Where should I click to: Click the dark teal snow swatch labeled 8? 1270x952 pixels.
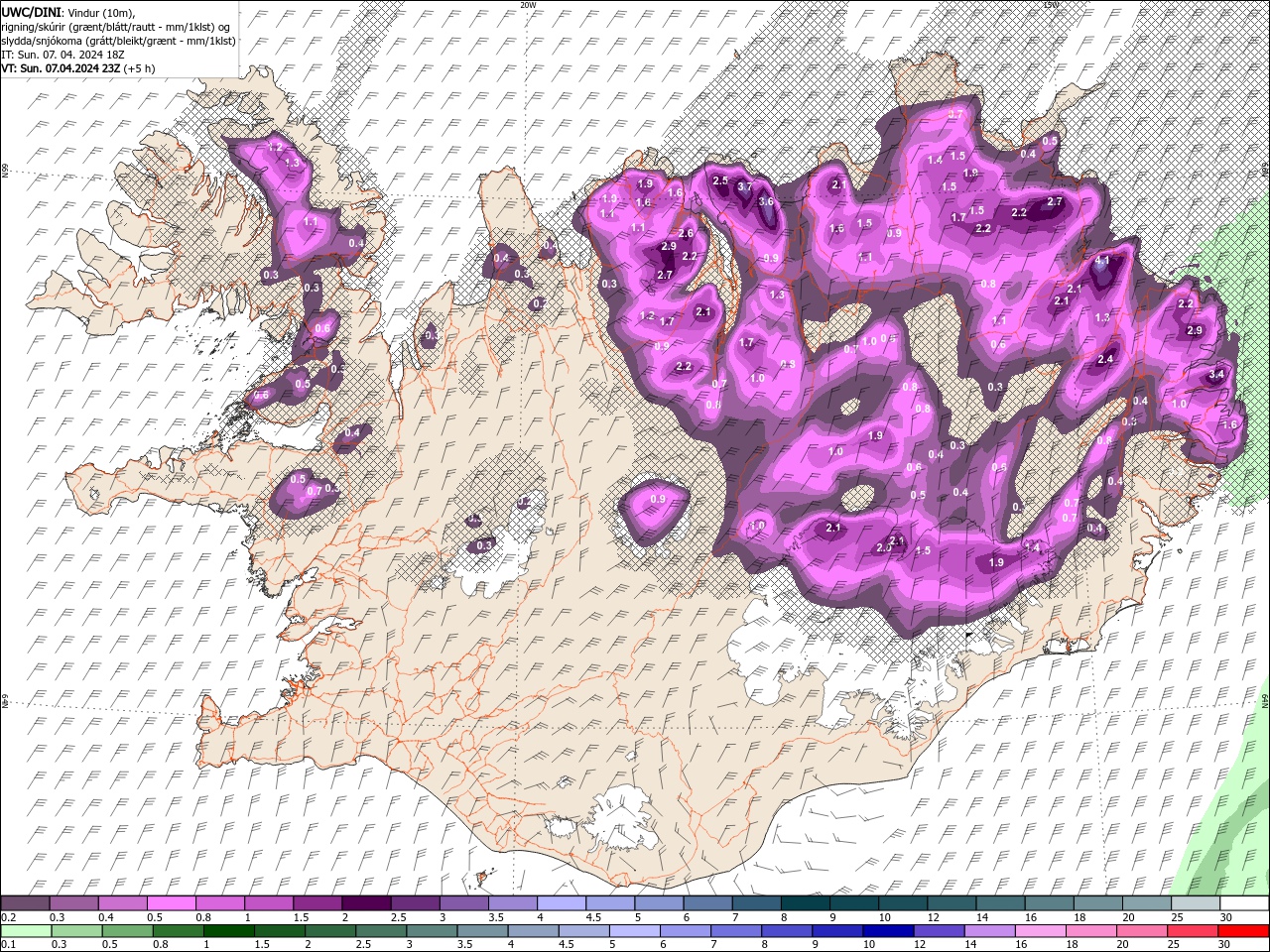pyautogui.click(x=805, y=903)
